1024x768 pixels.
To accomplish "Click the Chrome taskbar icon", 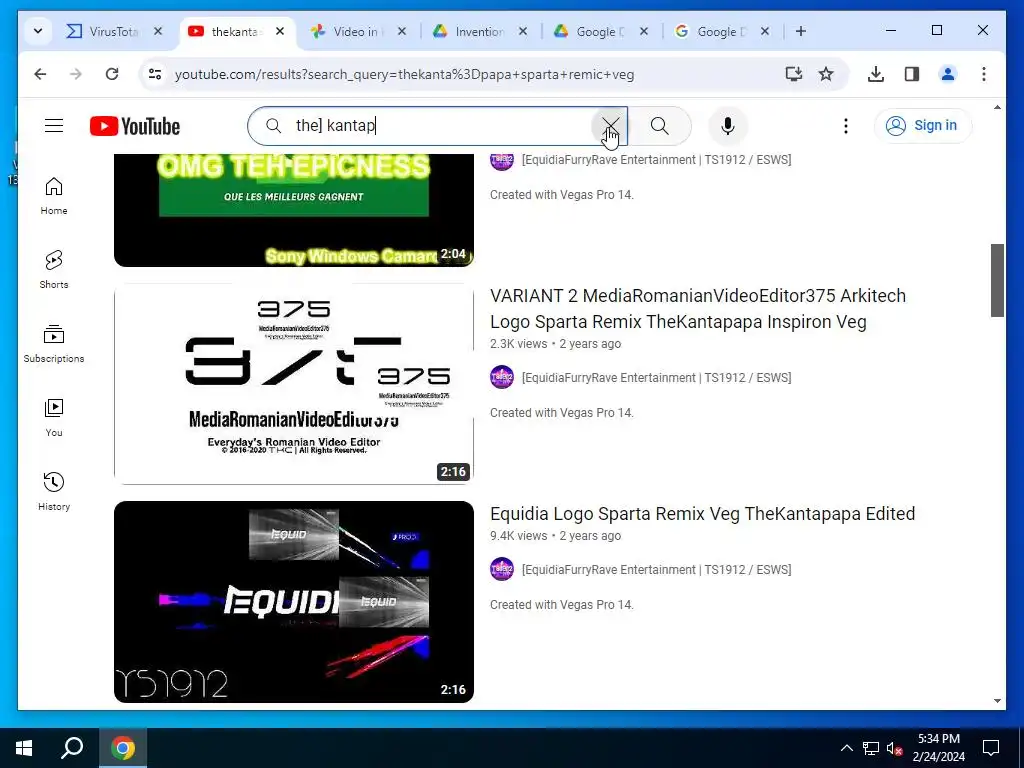I will click(x=123, y=748).
